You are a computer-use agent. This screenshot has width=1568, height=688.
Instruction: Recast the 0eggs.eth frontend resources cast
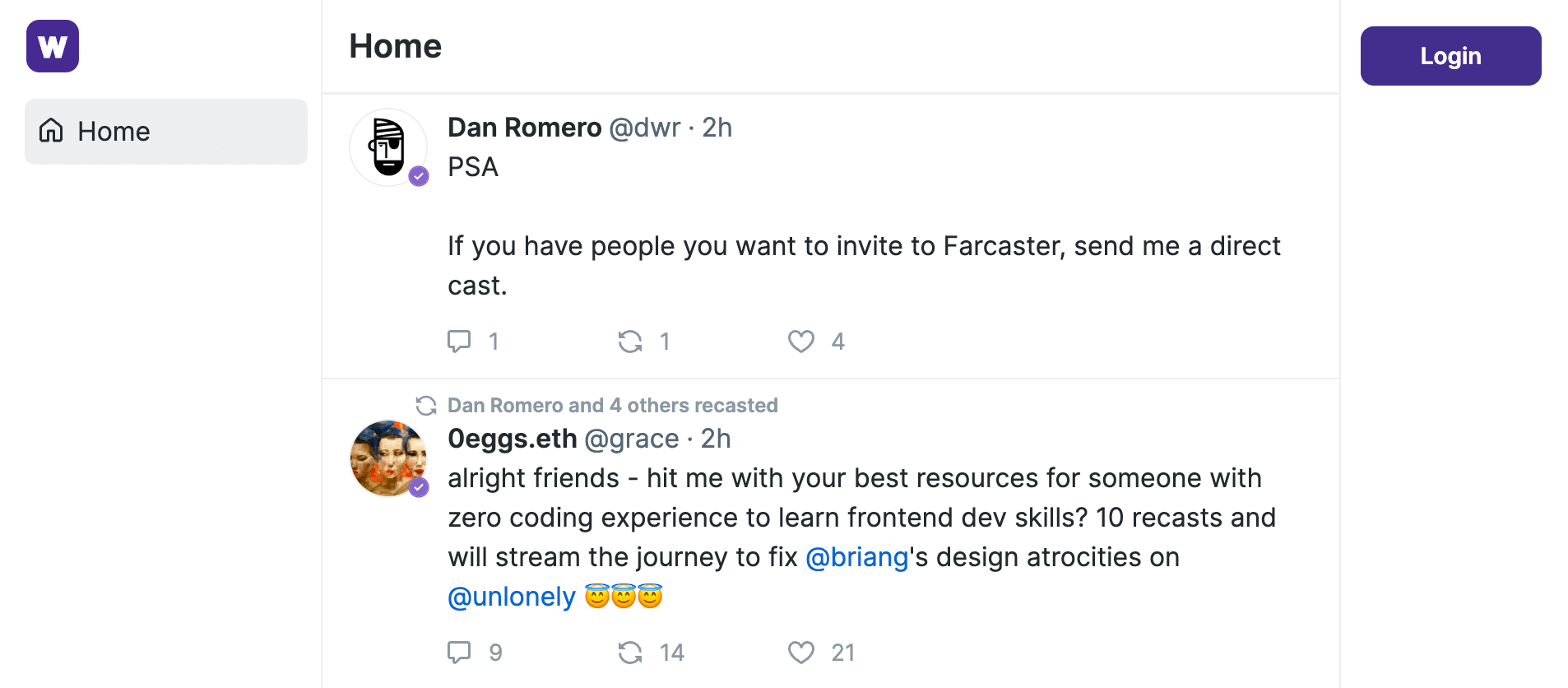click(630, 652)
